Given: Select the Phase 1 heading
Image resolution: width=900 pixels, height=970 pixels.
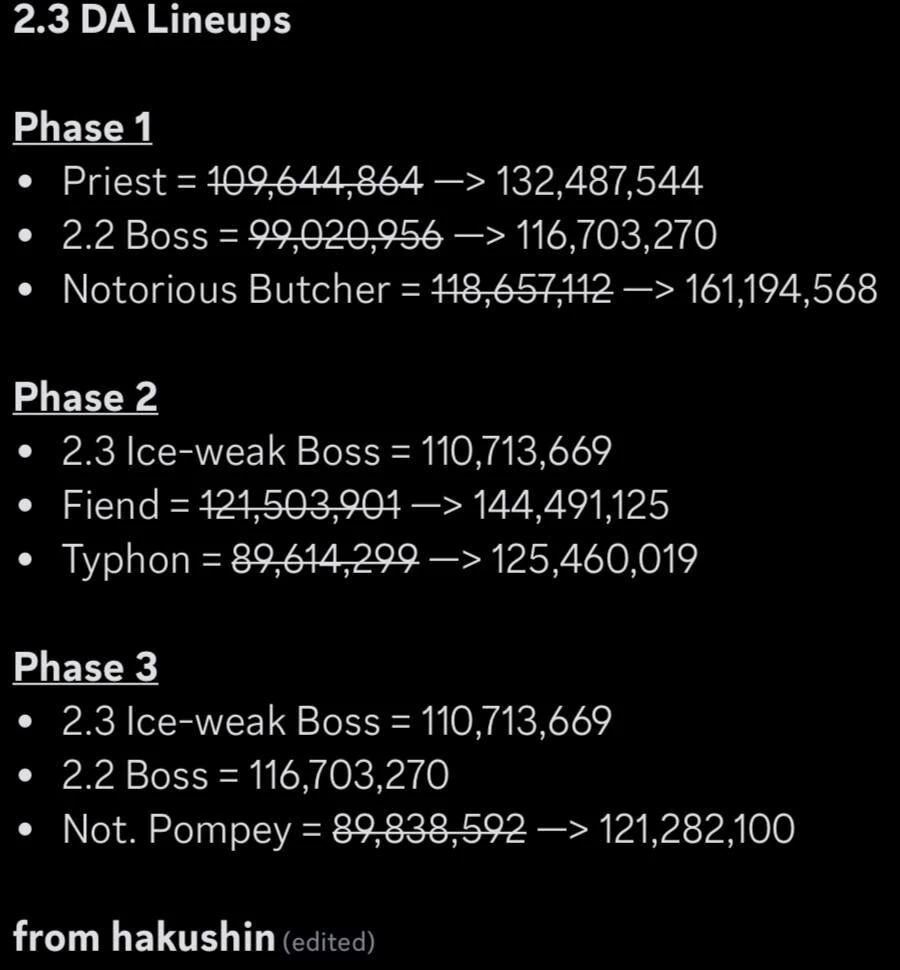Looking at the screenshot, I should point(82,127).
